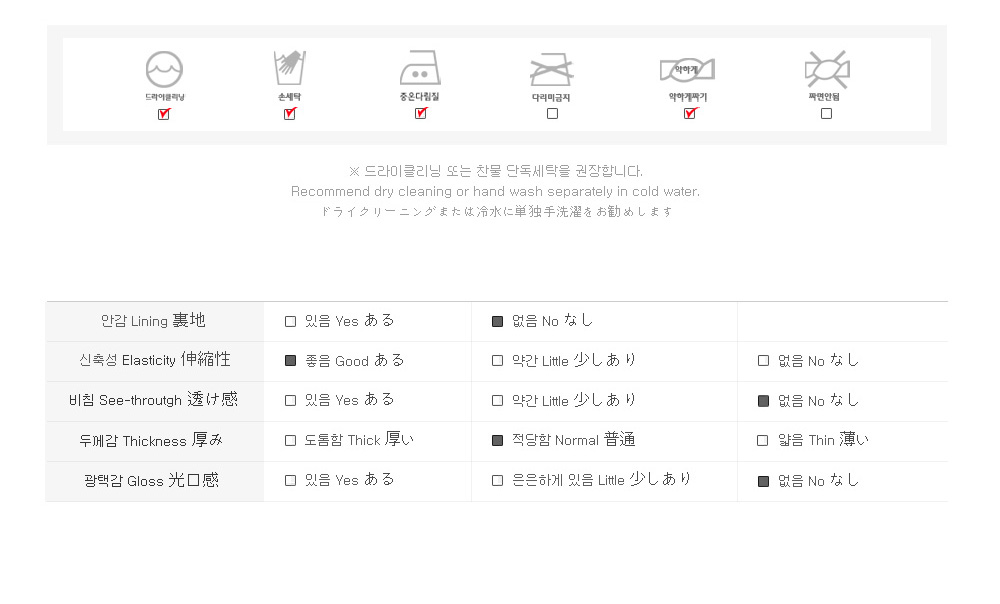Click the crossed-out do-not-wring icon
Image resolution: width=1000 pixels, height=604 pixels.
point(827,69)
